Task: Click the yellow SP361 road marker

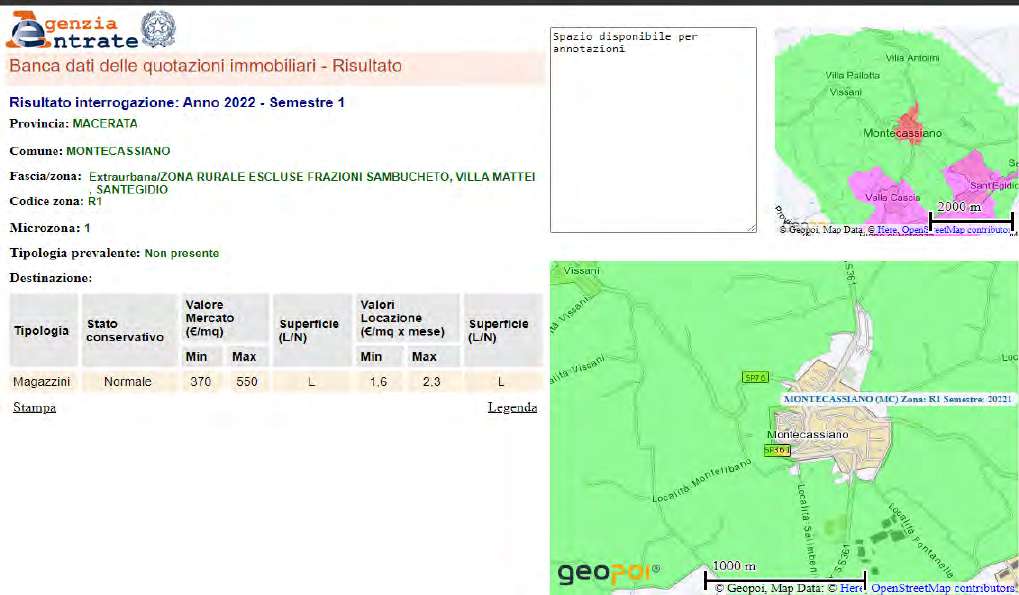Action: coord(776,451)
